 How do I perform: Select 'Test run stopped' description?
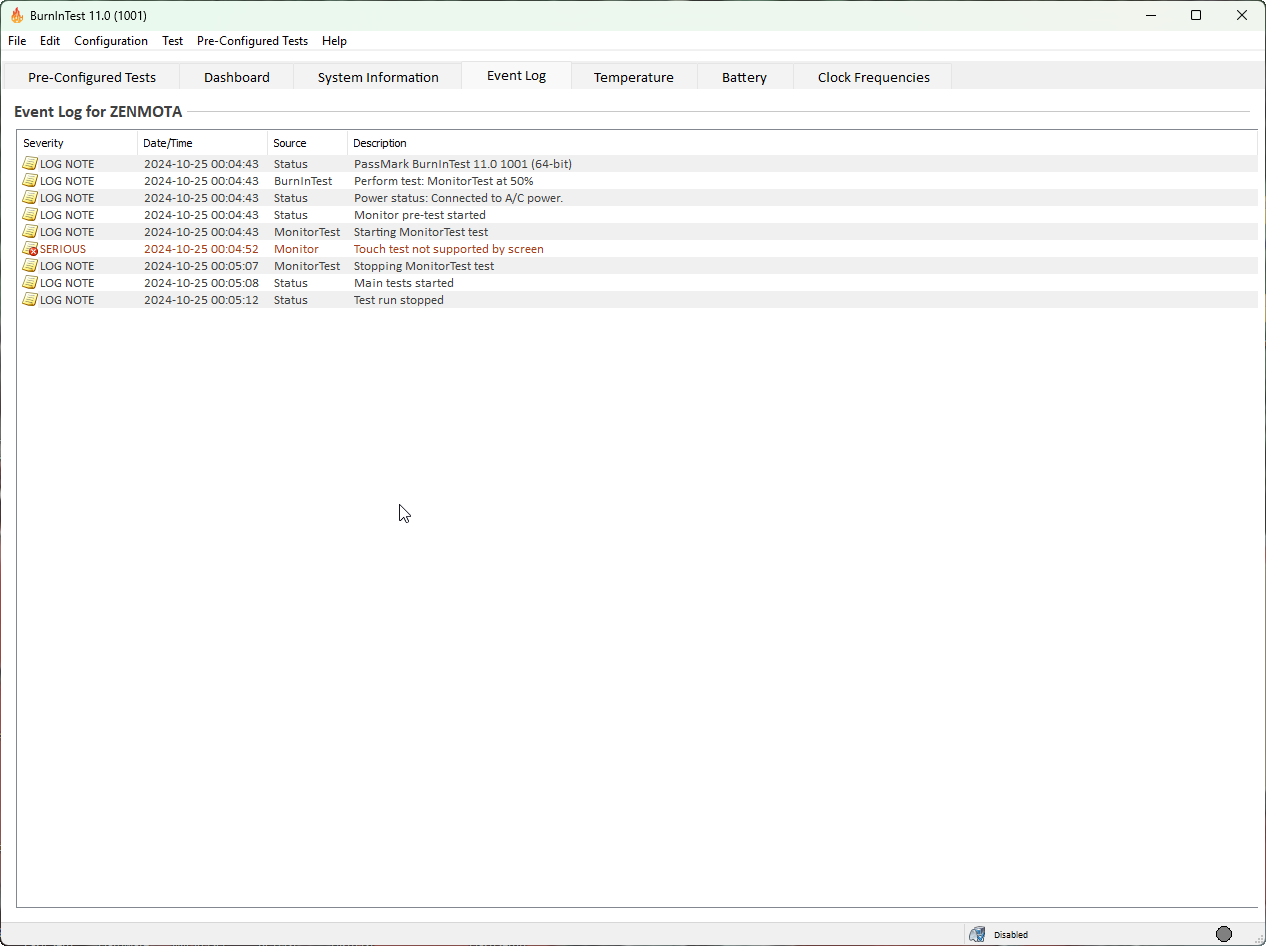(x=399, y=300)
